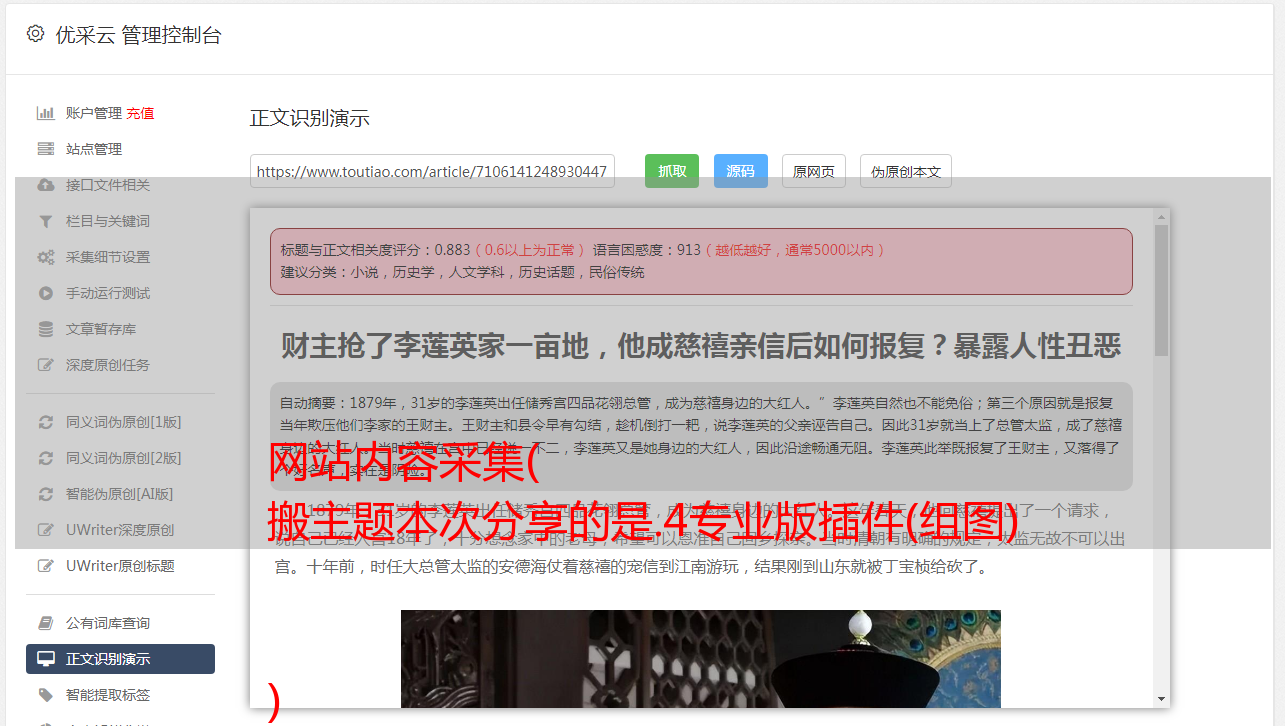Click the scrollbar down arrow
The image size is (1285, 726).
tap(1161, 699)
